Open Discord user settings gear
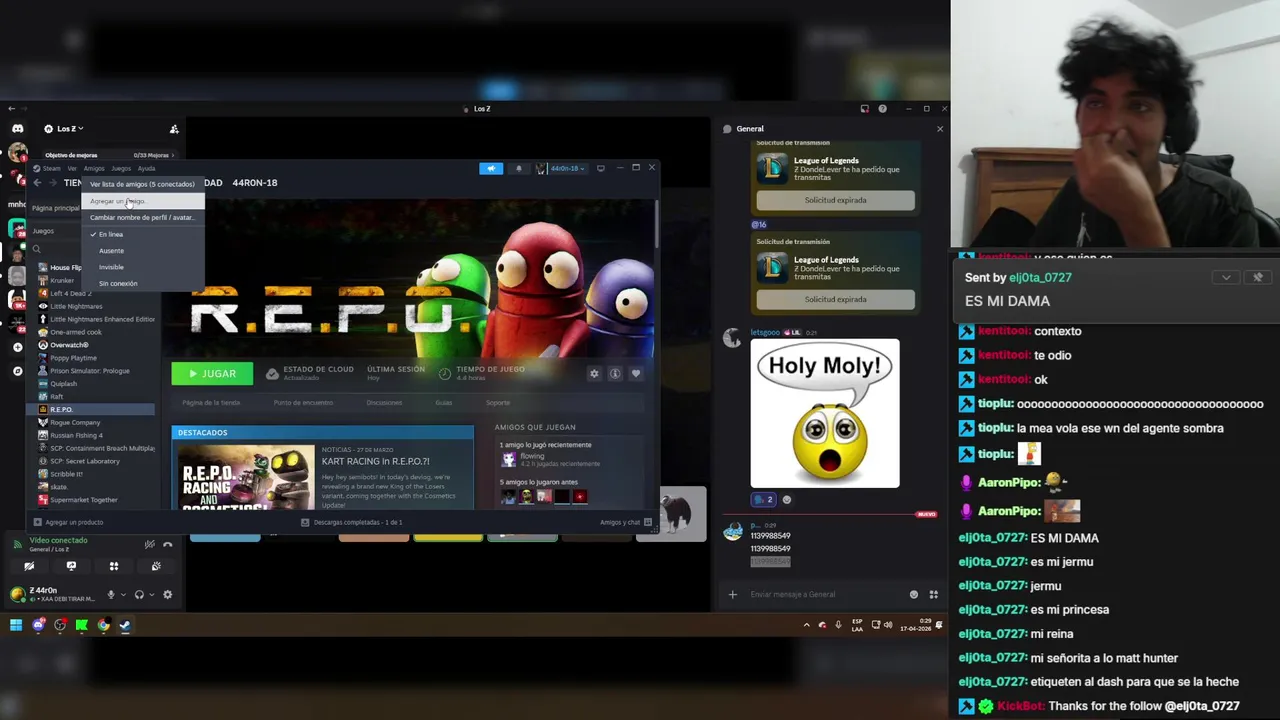 click(x=168, y=595)
